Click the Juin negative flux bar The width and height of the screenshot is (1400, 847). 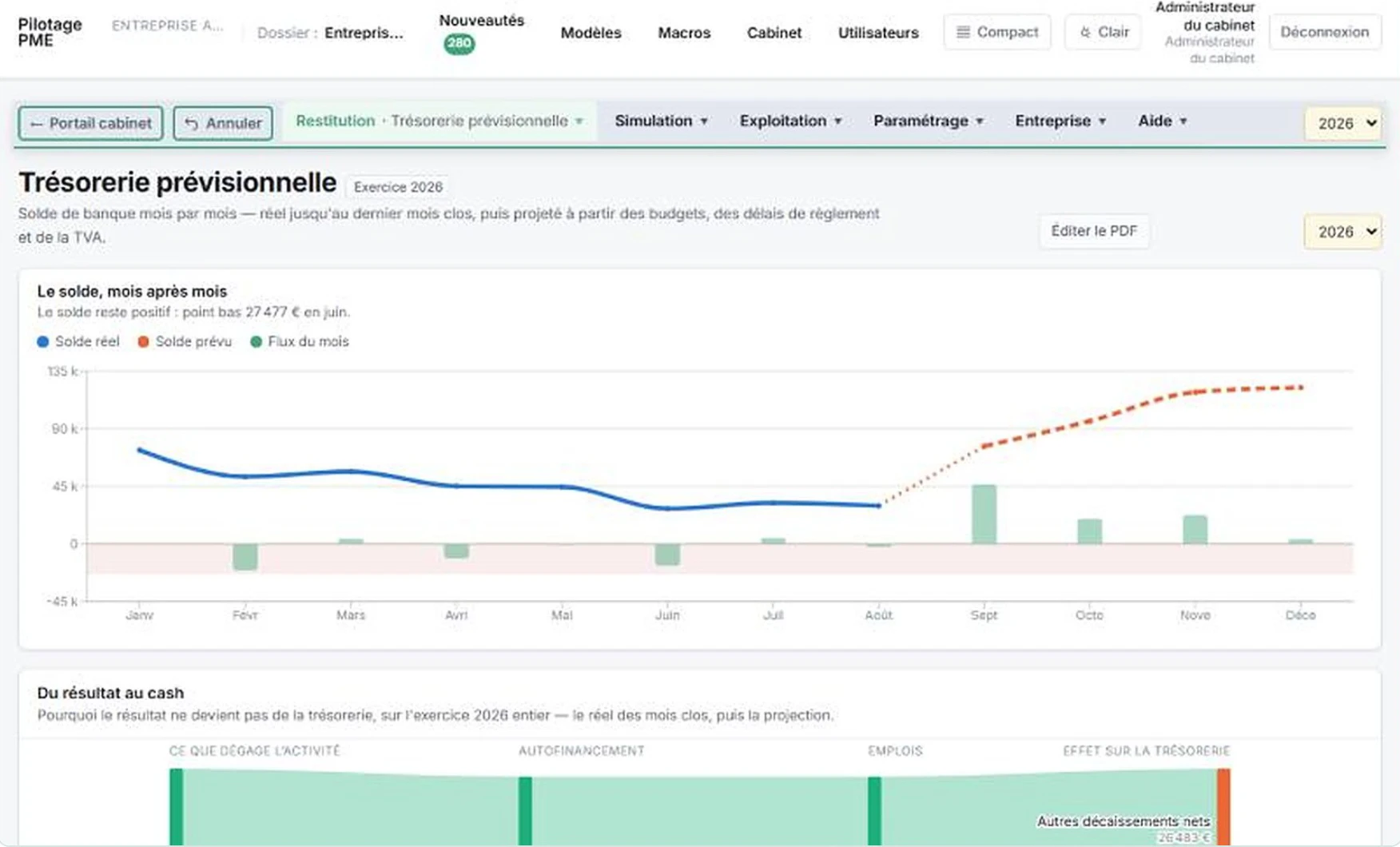pyautogui.click(x=667, y=555)
